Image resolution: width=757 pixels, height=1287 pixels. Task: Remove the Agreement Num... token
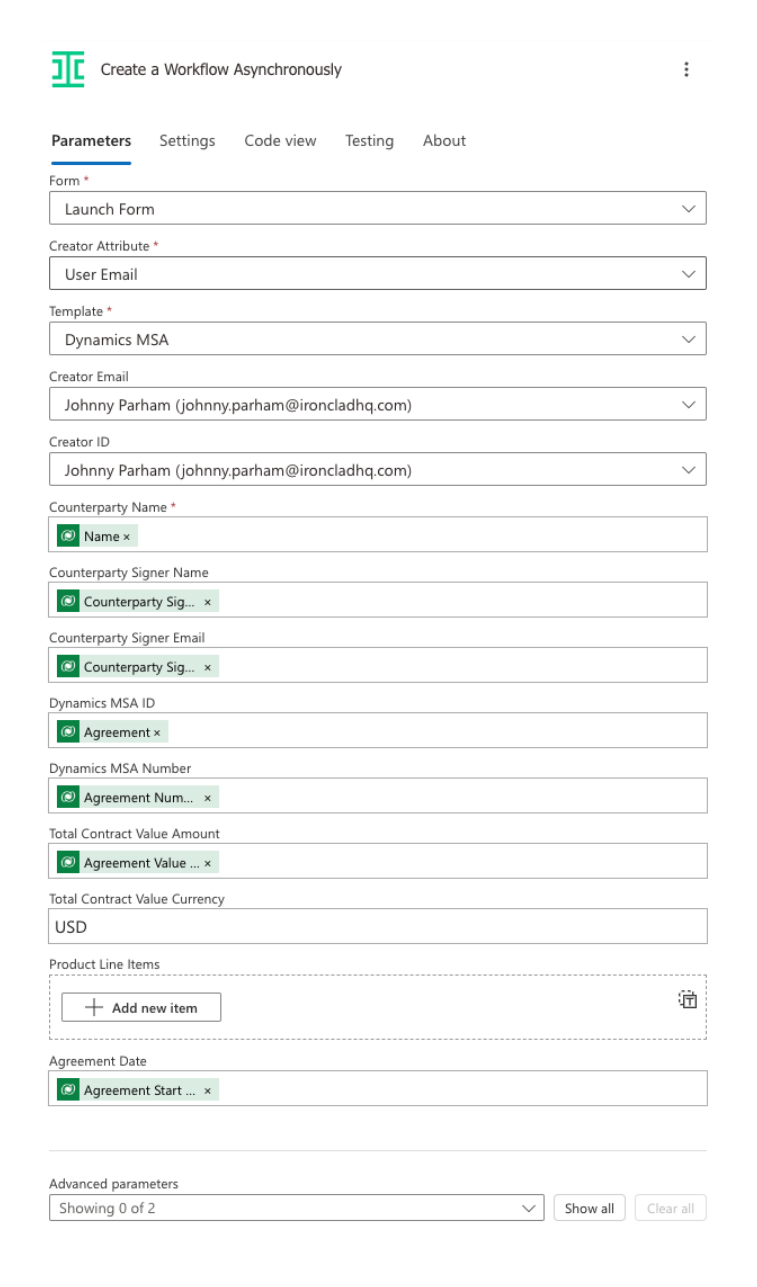pyautogui.click(x=207, y=798)
